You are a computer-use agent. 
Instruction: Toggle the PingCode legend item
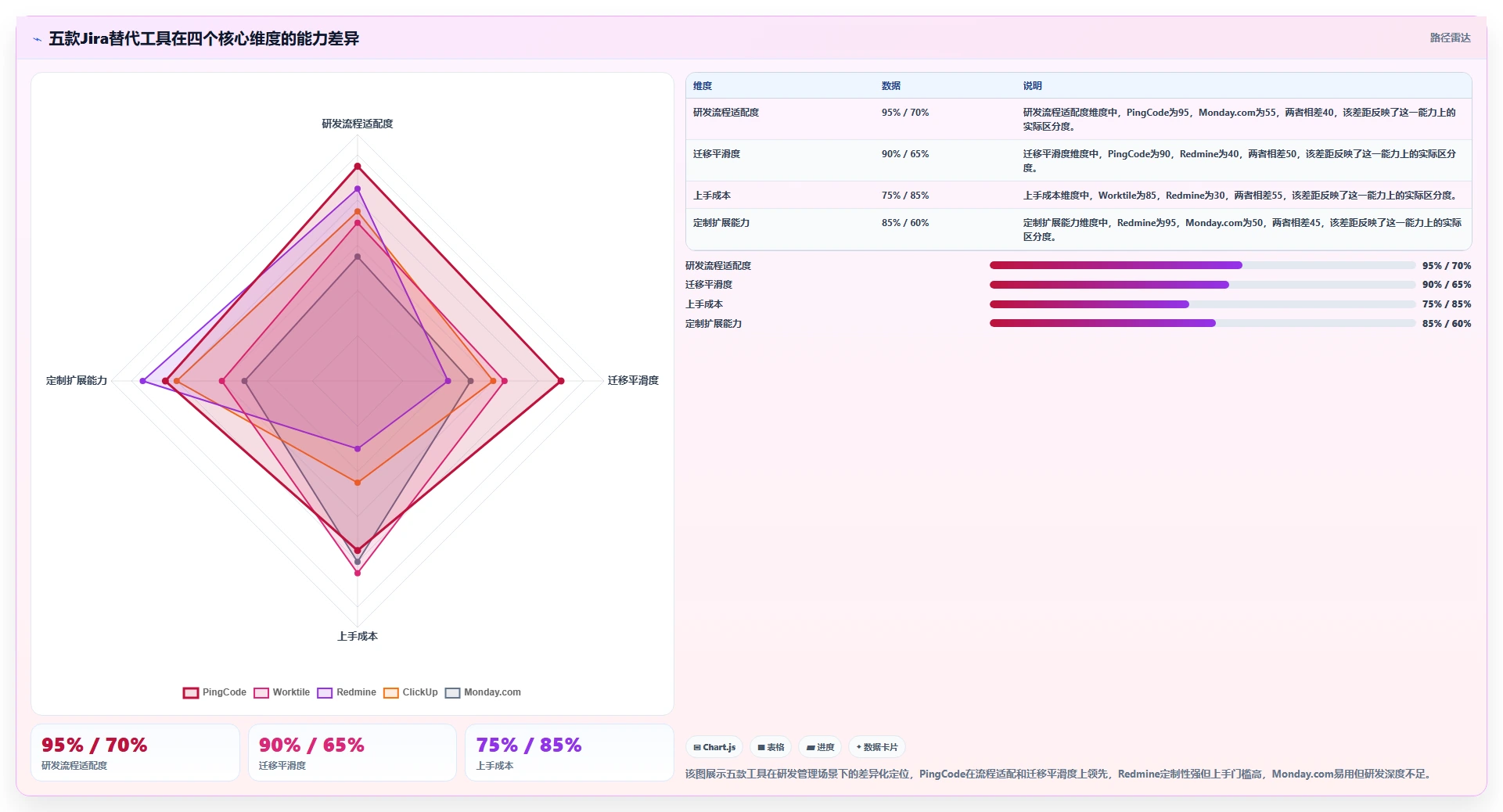[x=214, y=692]
